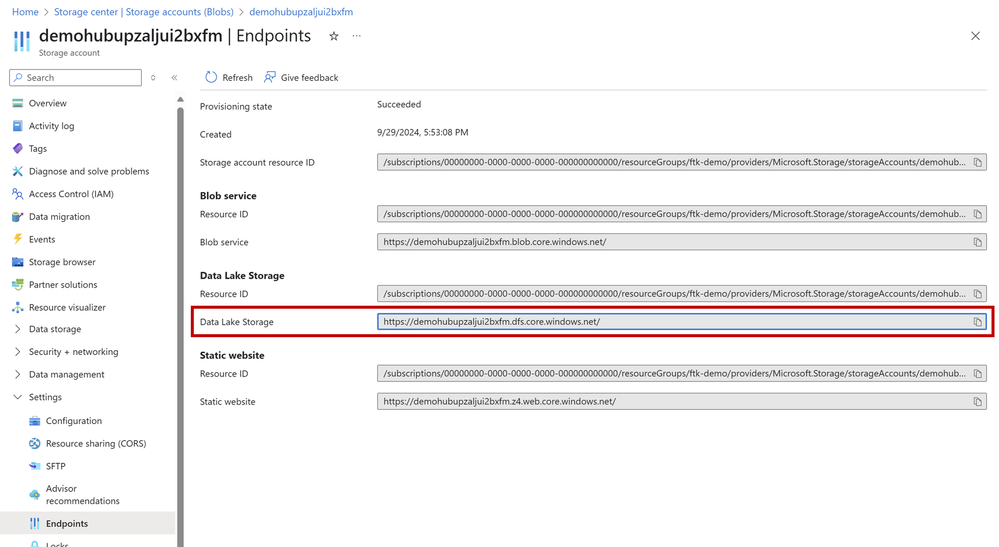
Task: Click the Give feedback button label
Action: click(310, 78)
